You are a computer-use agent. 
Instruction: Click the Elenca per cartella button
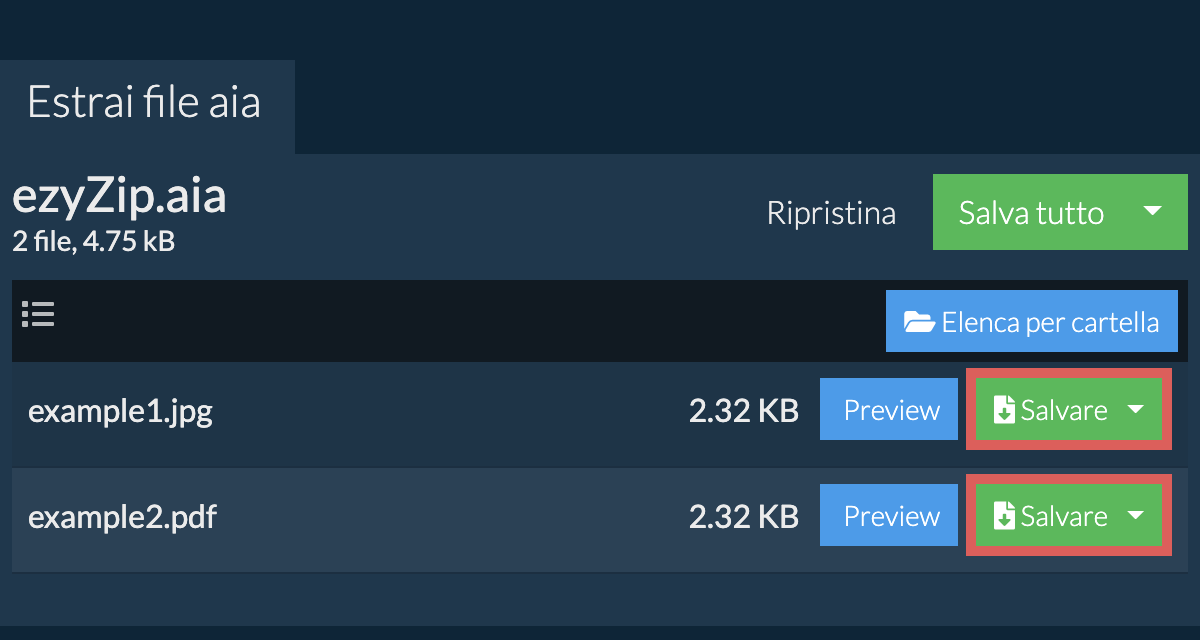(x=1032, y=322)
